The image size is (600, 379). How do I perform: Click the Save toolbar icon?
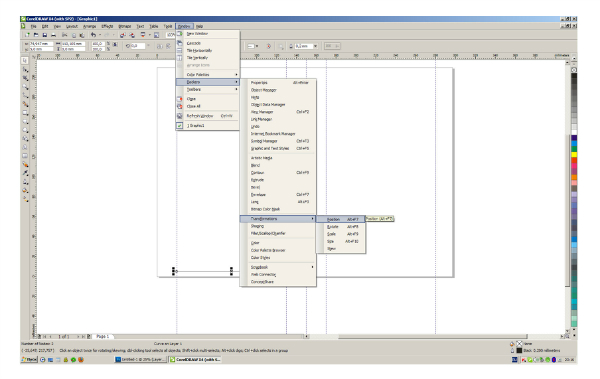click(x=45, y=35)
